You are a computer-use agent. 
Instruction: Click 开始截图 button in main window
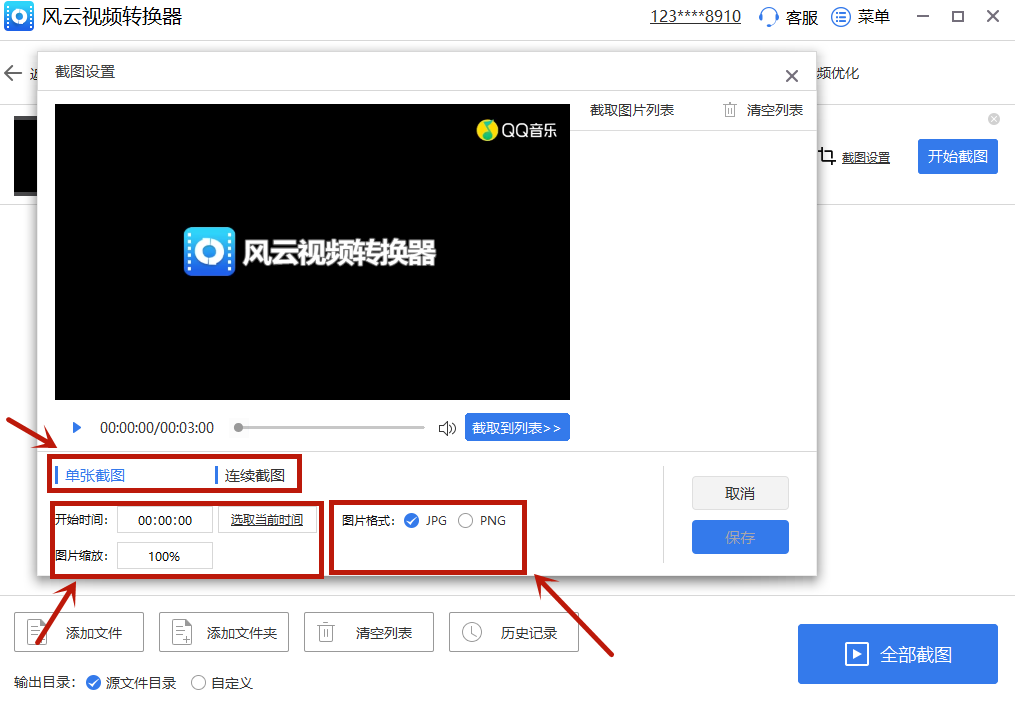tap(957, 156)
